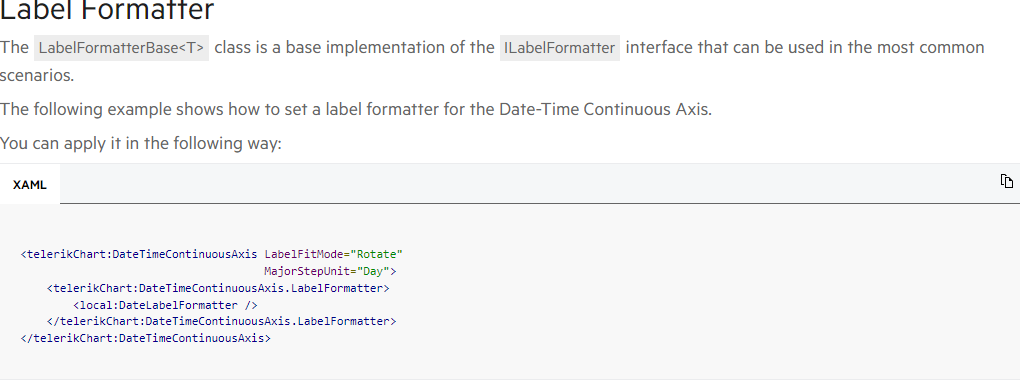Click the "You can apply it" sentence
Screen dimensions: 1020x388
141,143
